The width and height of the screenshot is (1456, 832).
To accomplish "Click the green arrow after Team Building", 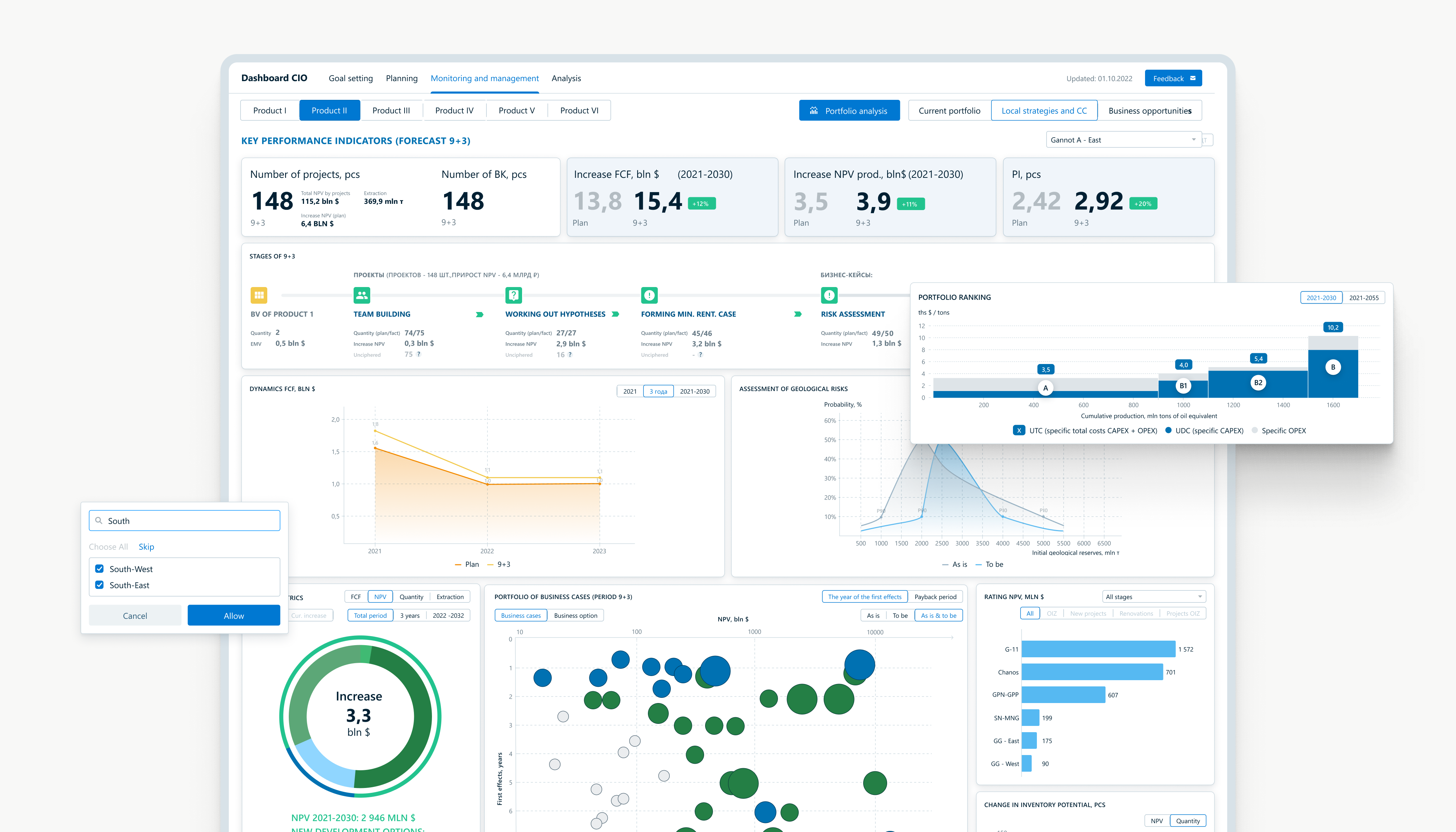I will click(x=479, y=314).
